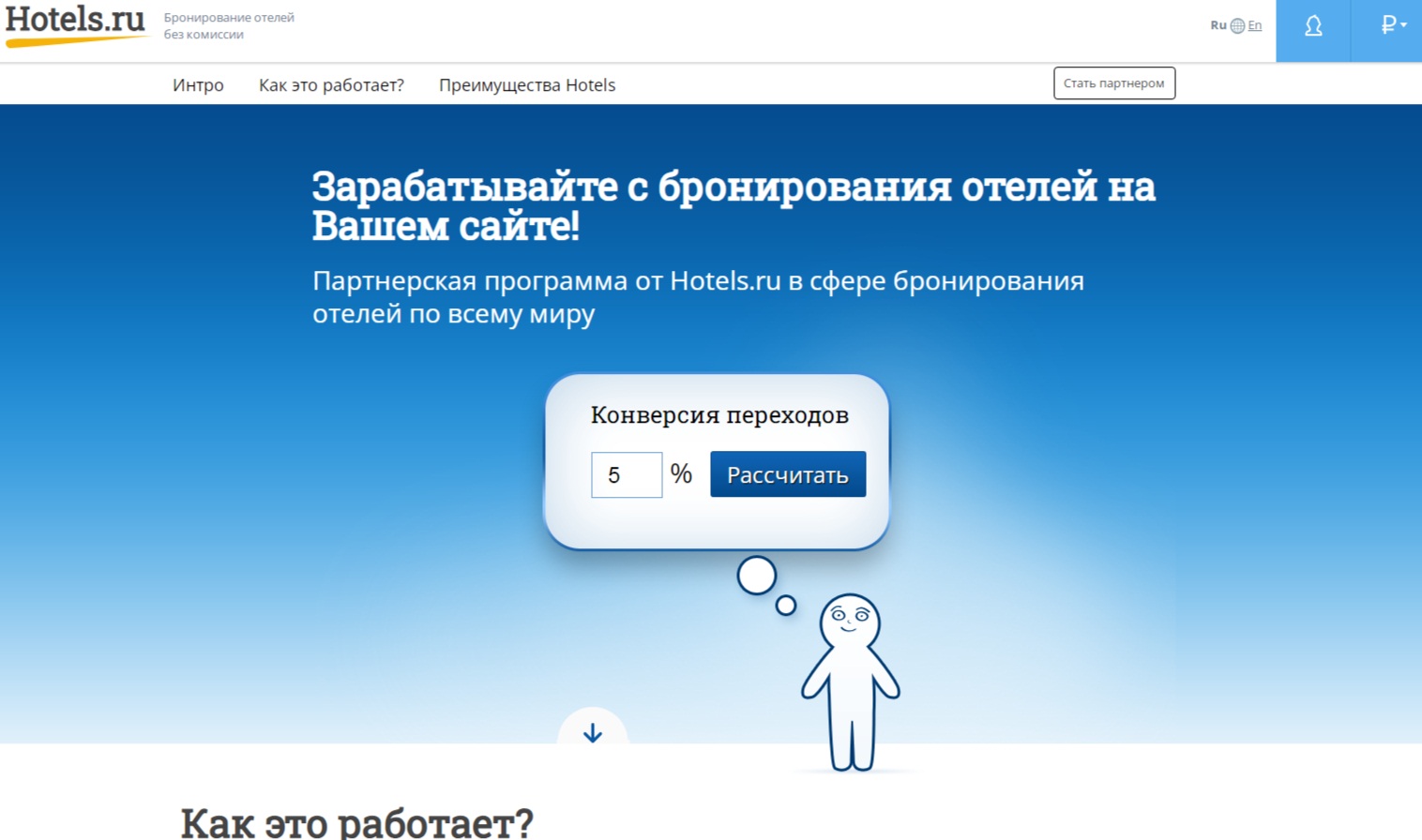The image size is (1422, 840).
Task: Select the Ru language option
Action: (x=1218, y=25)
